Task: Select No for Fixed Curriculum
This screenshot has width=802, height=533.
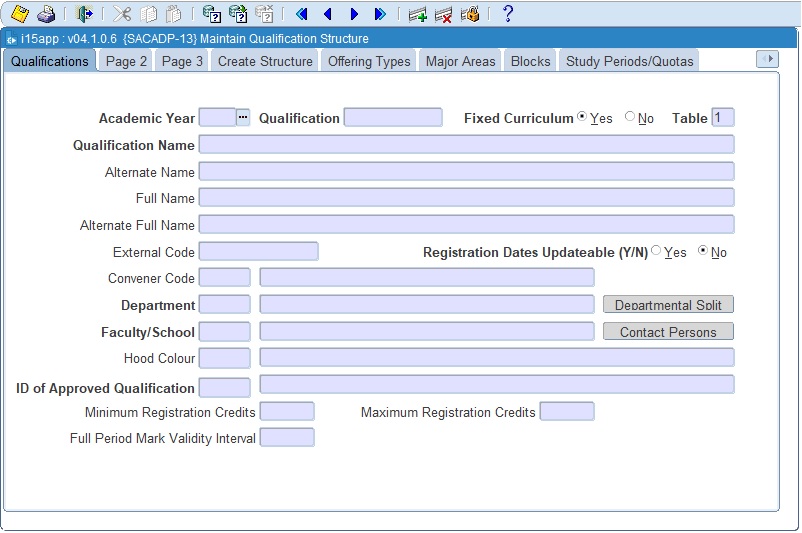Action: pos(630,117)
